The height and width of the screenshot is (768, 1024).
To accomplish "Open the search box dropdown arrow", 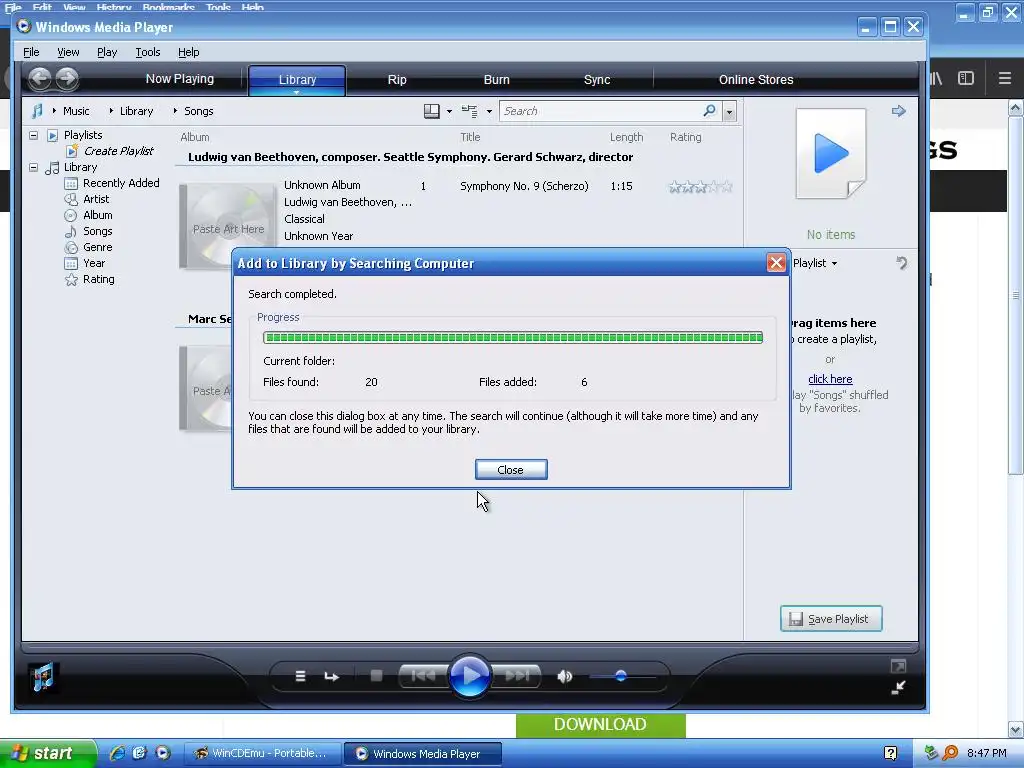I will (729, 112).
